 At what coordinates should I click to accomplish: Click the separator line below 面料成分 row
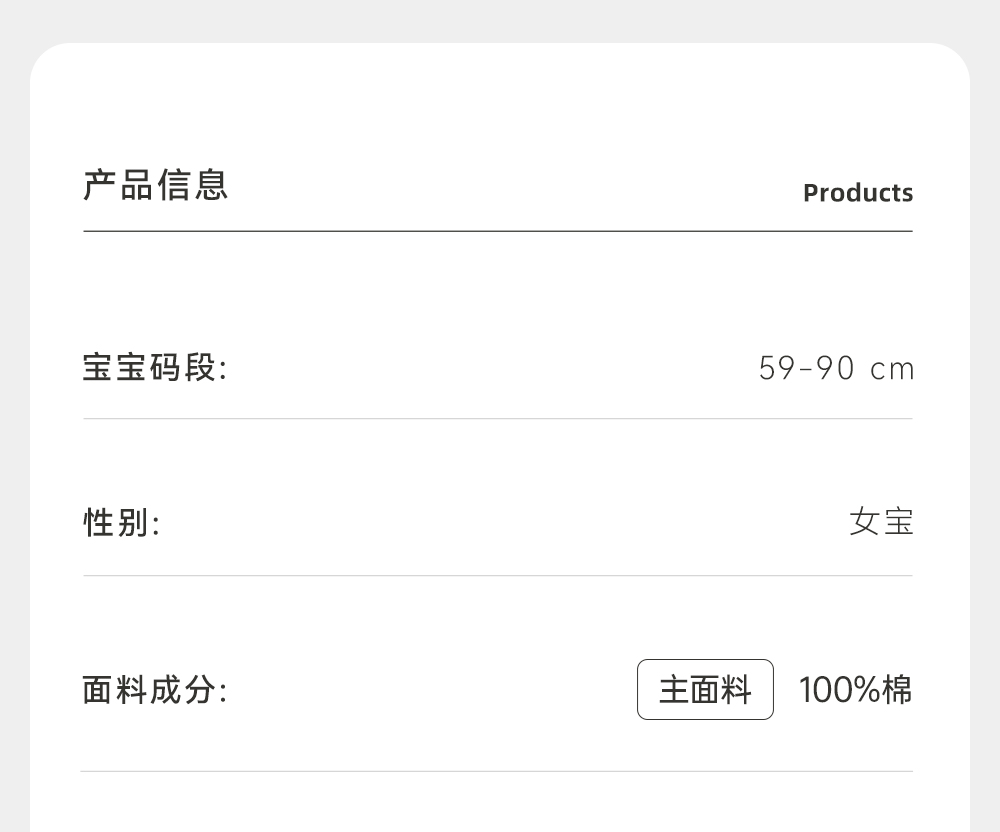click(498, 771)
